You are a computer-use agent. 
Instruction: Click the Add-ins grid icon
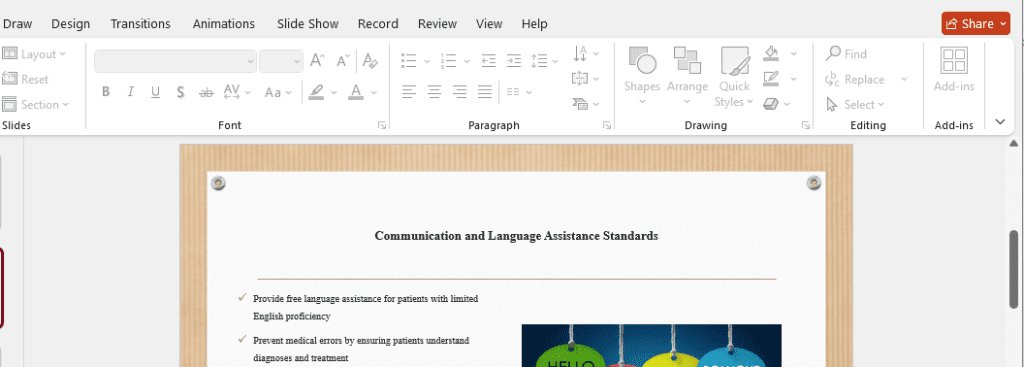pos(954,61)
